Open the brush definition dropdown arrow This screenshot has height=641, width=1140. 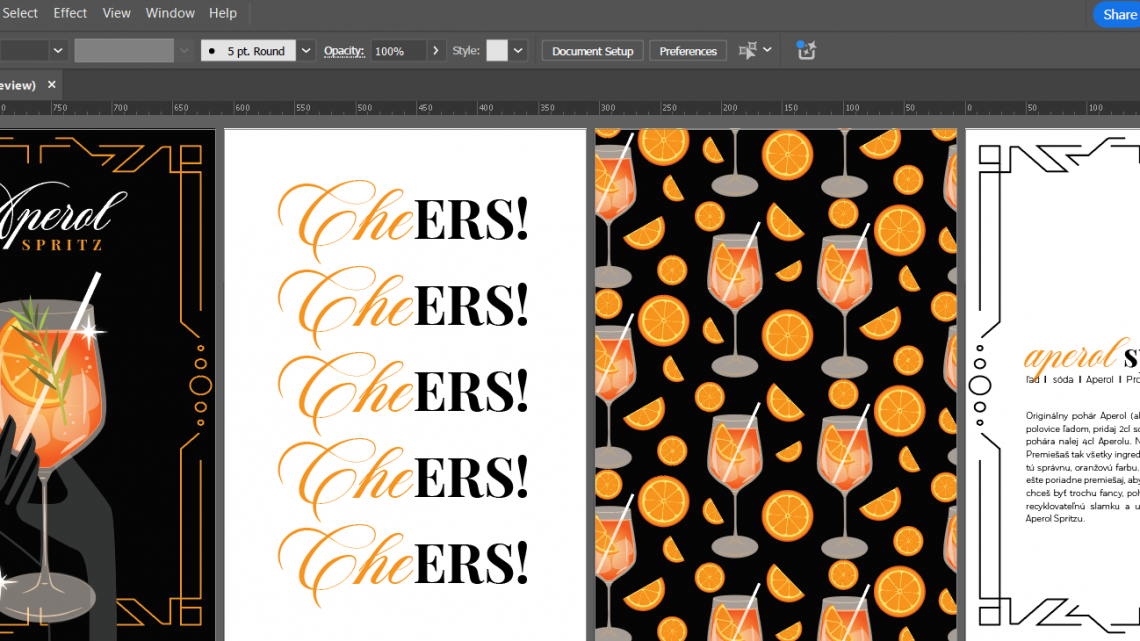point(306,51)
